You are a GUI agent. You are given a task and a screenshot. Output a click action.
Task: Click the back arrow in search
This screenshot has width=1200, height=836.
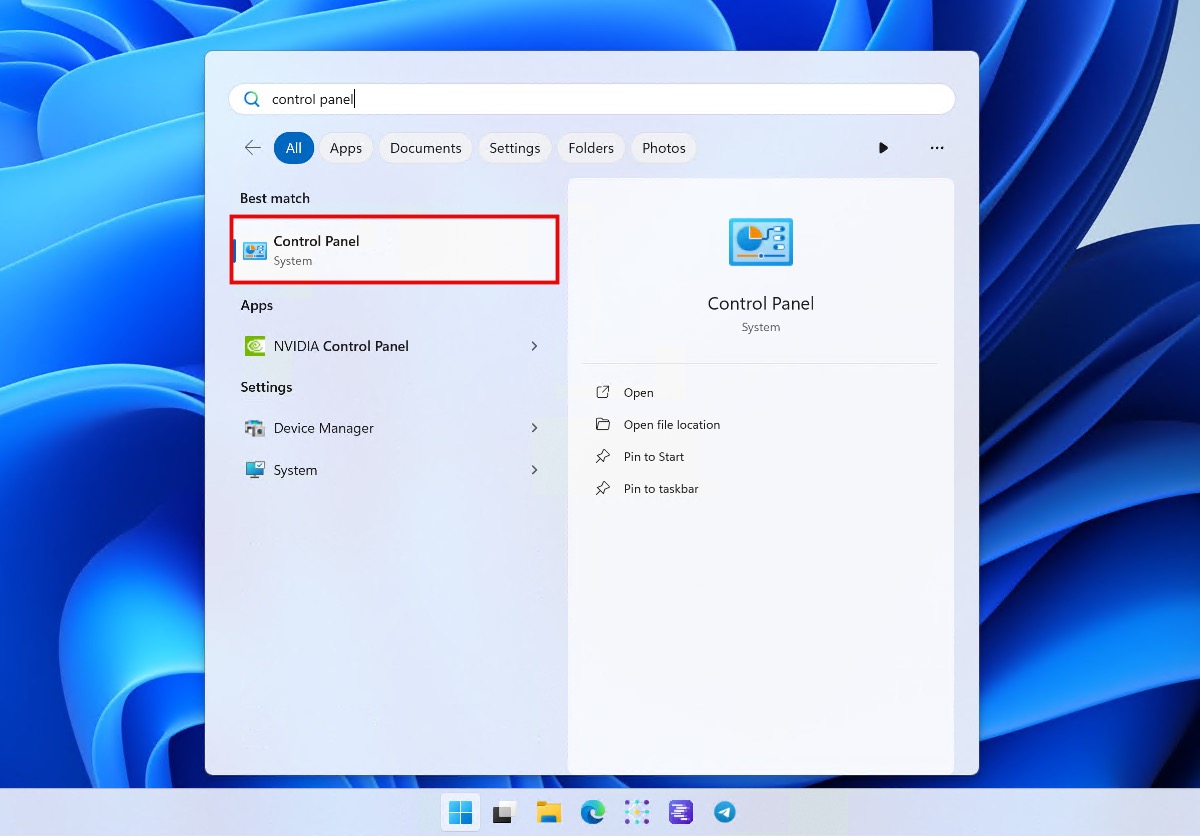(x=252, y=148)
